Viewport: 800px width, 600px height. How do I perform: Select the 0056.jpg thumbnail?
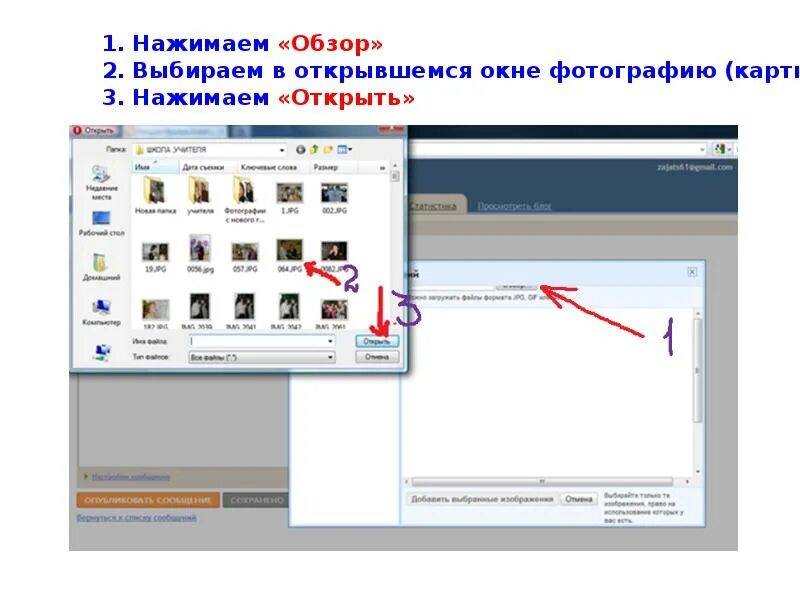coord(200,254)
